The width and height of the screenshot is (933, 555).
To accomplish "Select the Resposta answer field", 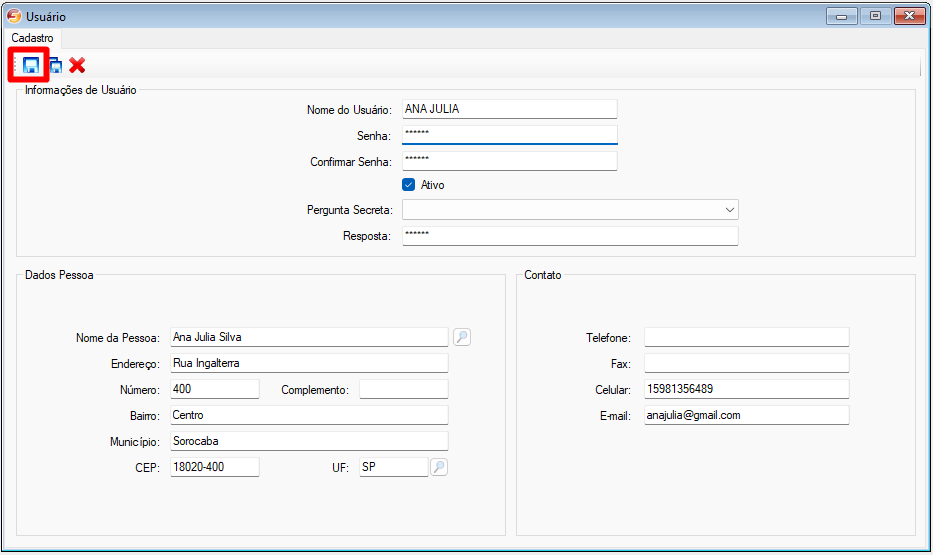I will pyautogui.click(x=569, y=236).
